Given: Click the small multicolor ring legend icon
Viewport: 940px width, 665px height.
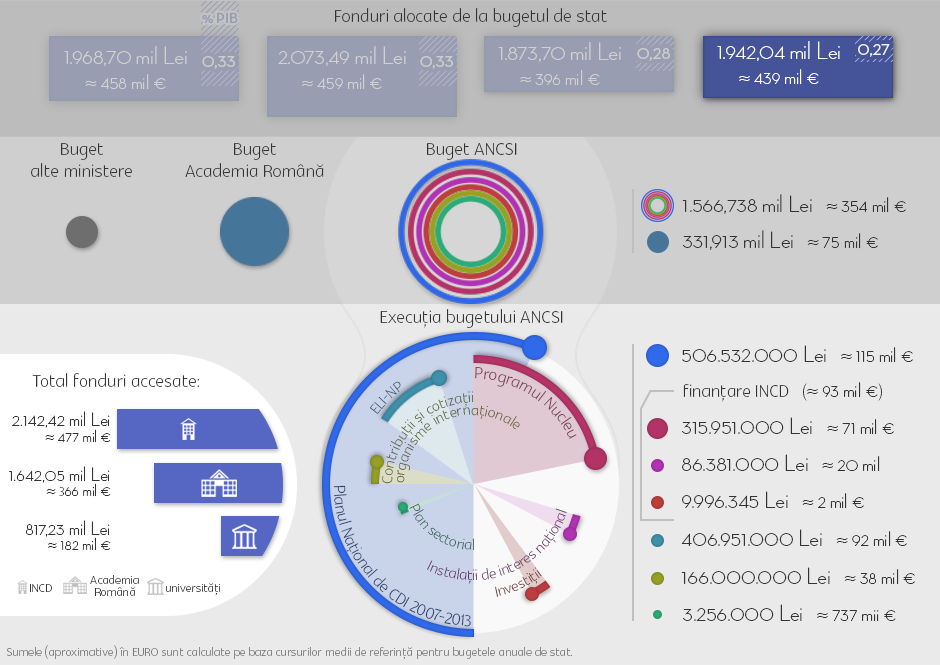Looking at the screenshot, I should (657, 206).
